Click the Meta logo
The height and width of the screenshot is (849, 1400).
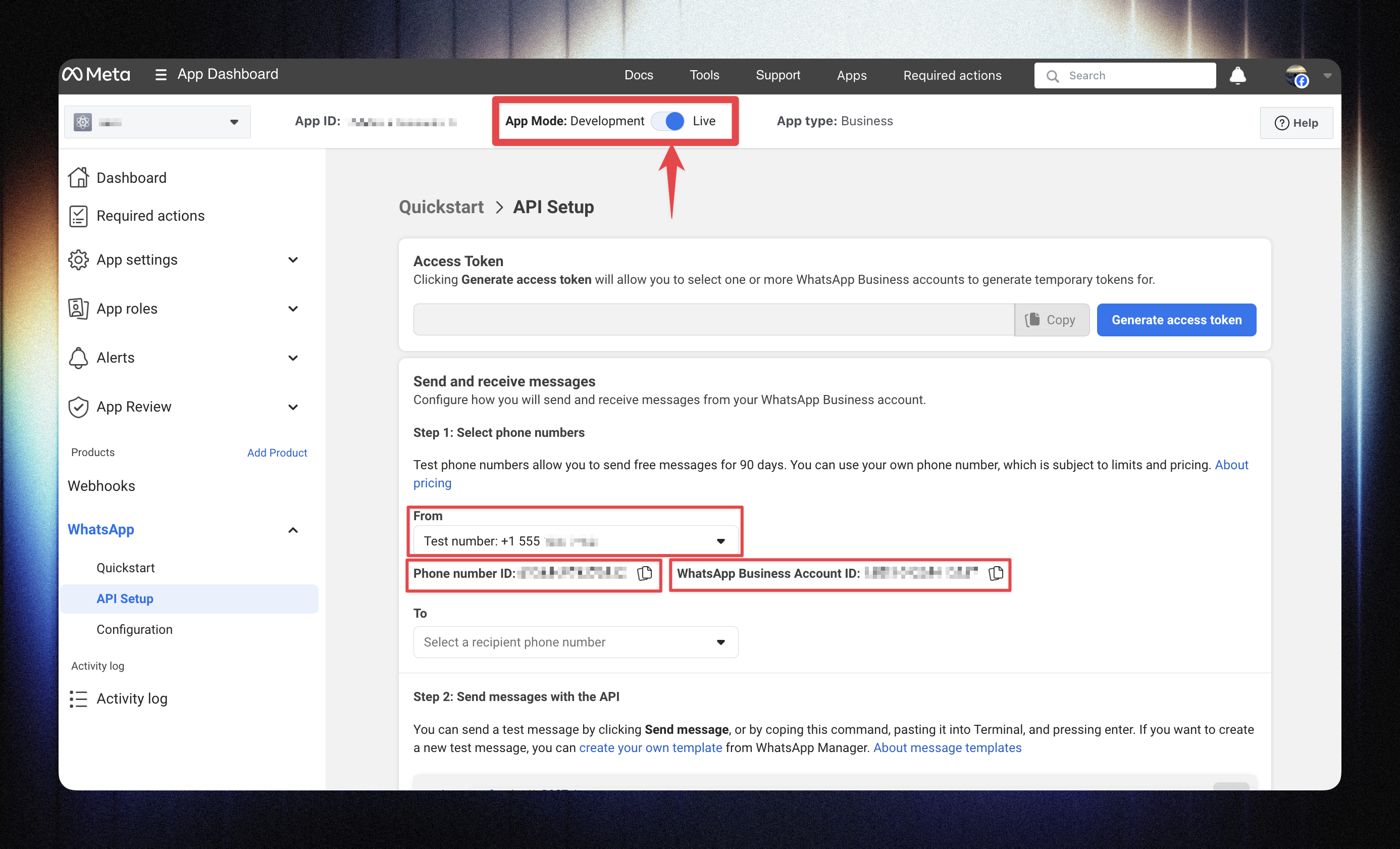tap(96, 74)
